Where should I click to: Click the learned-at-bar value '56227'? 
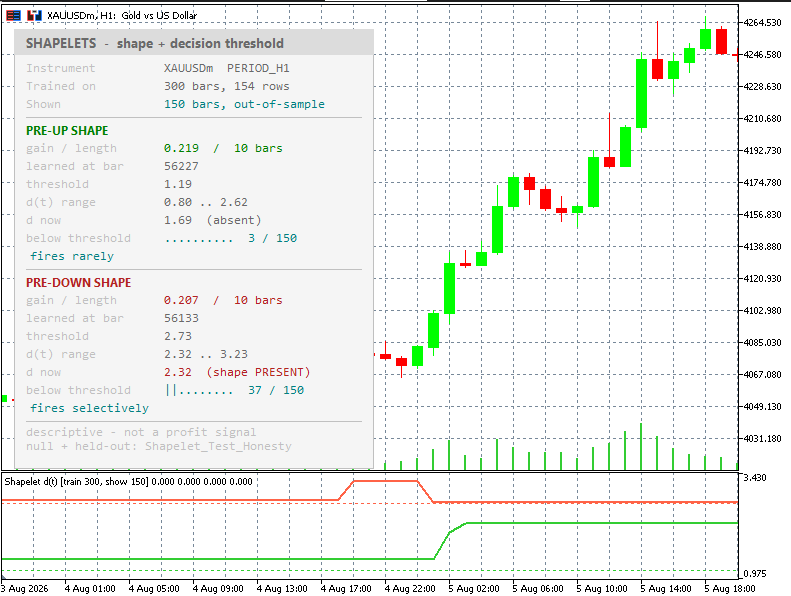[x=181, y=167]
